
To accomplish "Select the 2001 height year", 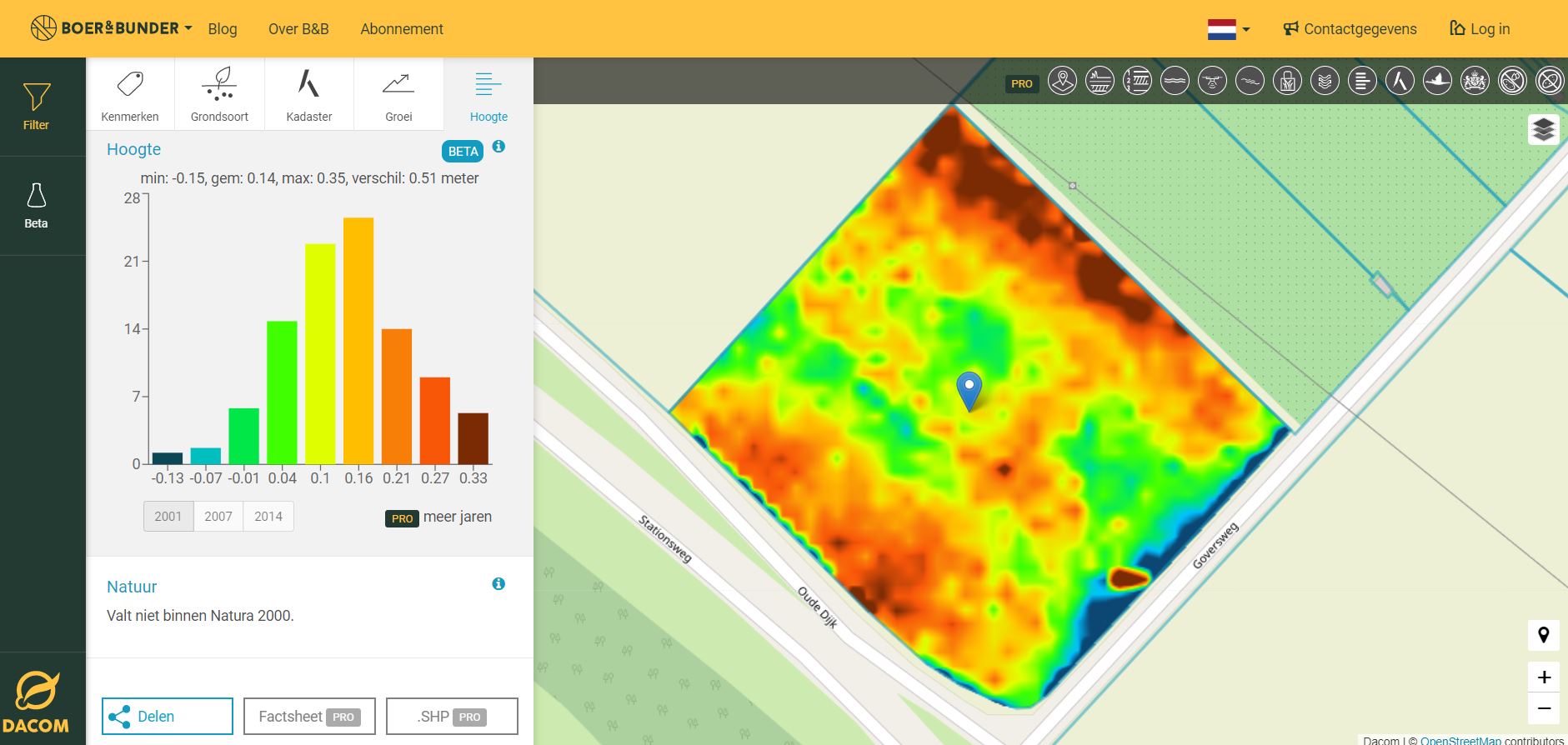I will coord(168,517).
